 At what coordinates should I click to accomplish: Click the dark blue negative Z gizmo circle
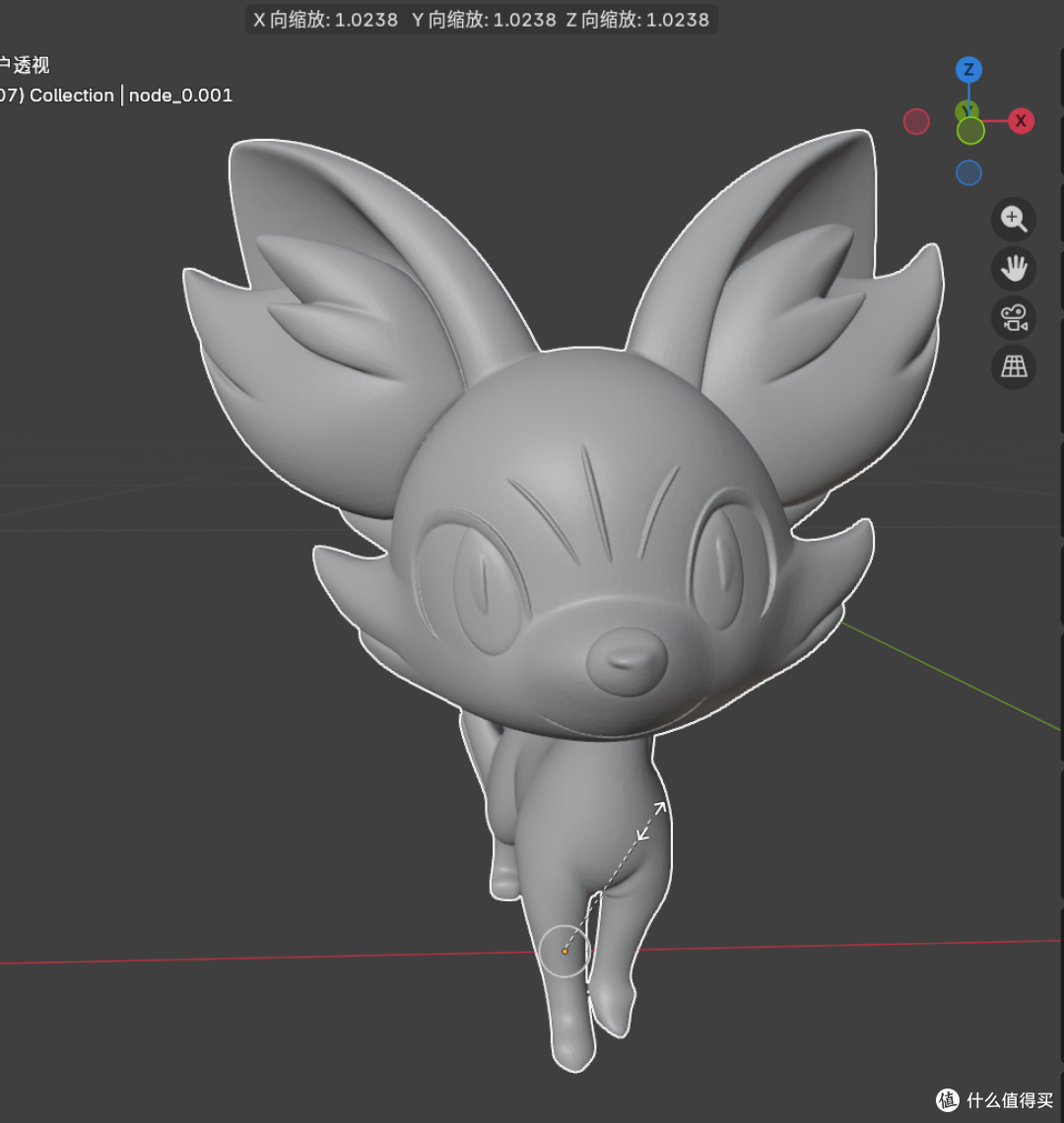pos(968,173)
